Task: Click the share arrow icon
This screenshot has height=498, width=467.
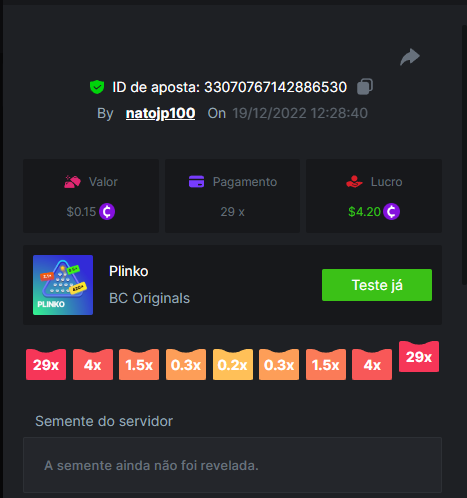Action: point(410,57)
